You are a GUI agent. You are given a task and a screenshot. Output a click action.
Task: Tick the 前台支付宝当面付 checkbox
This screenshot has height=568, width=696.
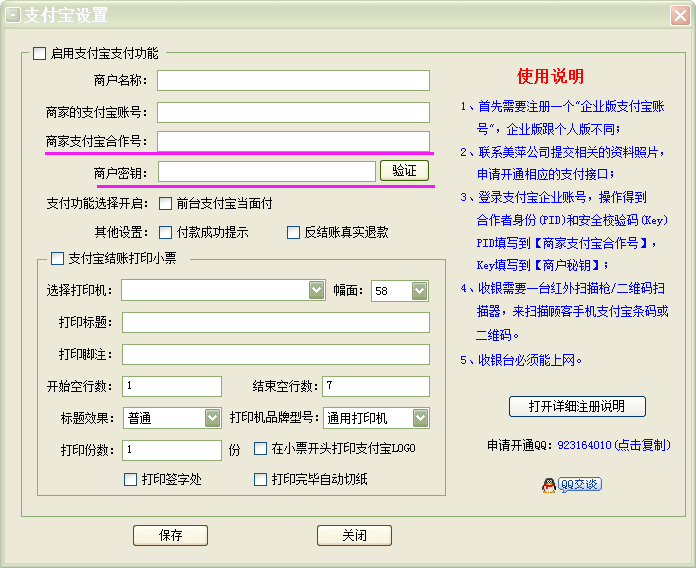[166, 204]
